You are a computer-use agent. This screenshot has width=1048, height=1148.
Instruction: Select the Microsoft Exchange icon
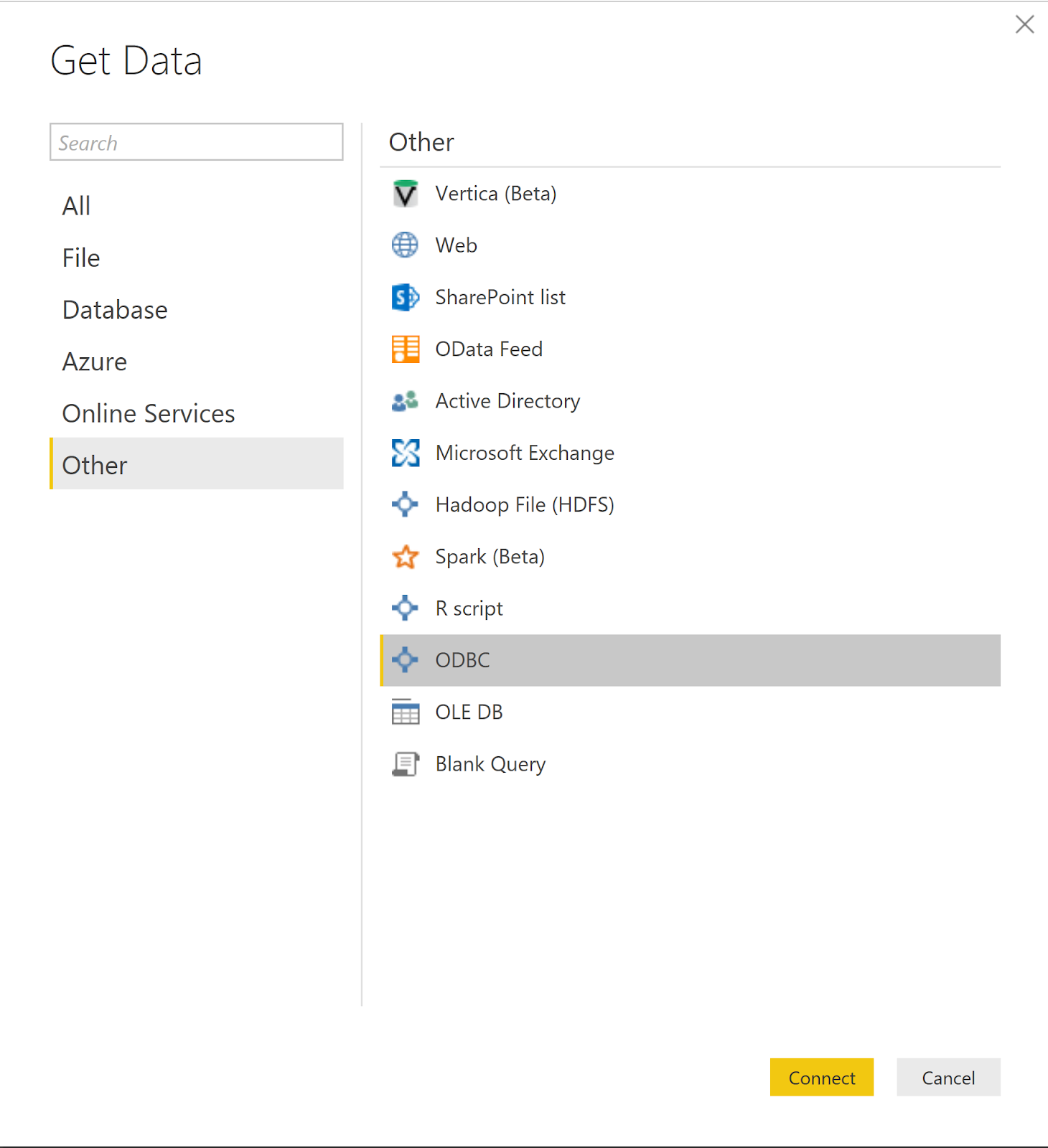click(x=406, y=453)
